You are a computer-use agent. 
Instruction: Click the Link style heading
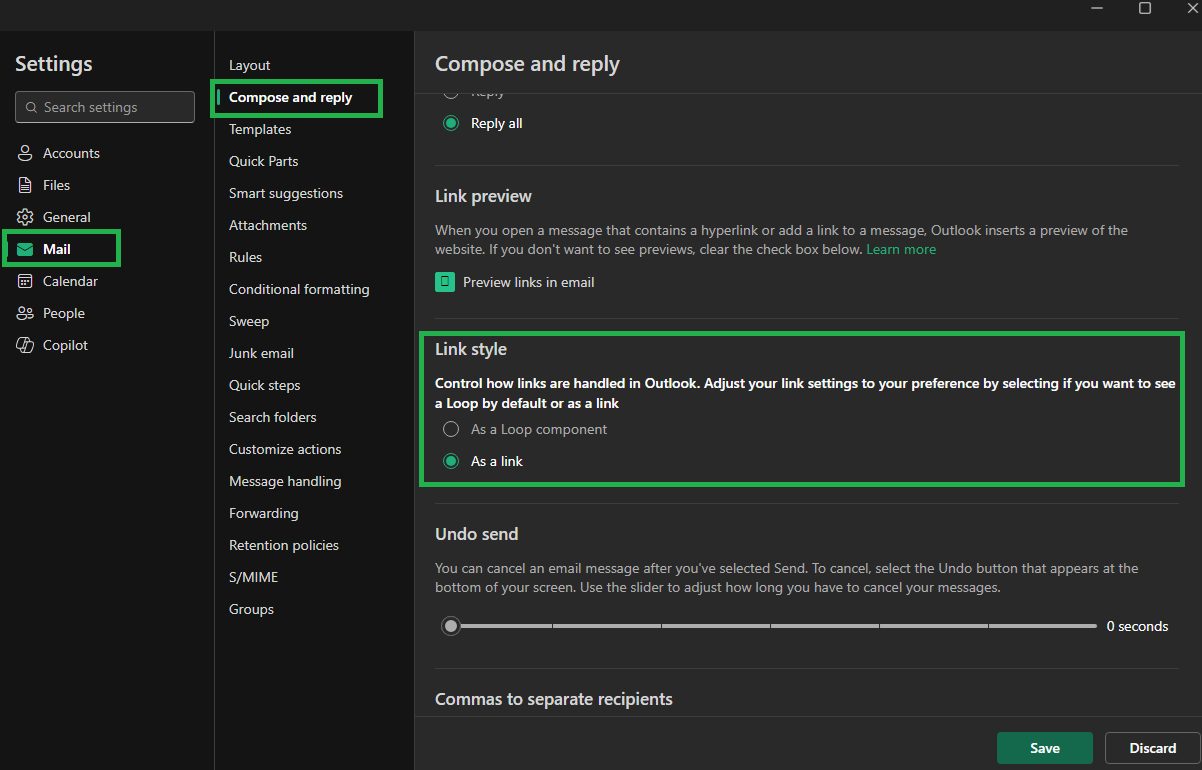(471, 349)
